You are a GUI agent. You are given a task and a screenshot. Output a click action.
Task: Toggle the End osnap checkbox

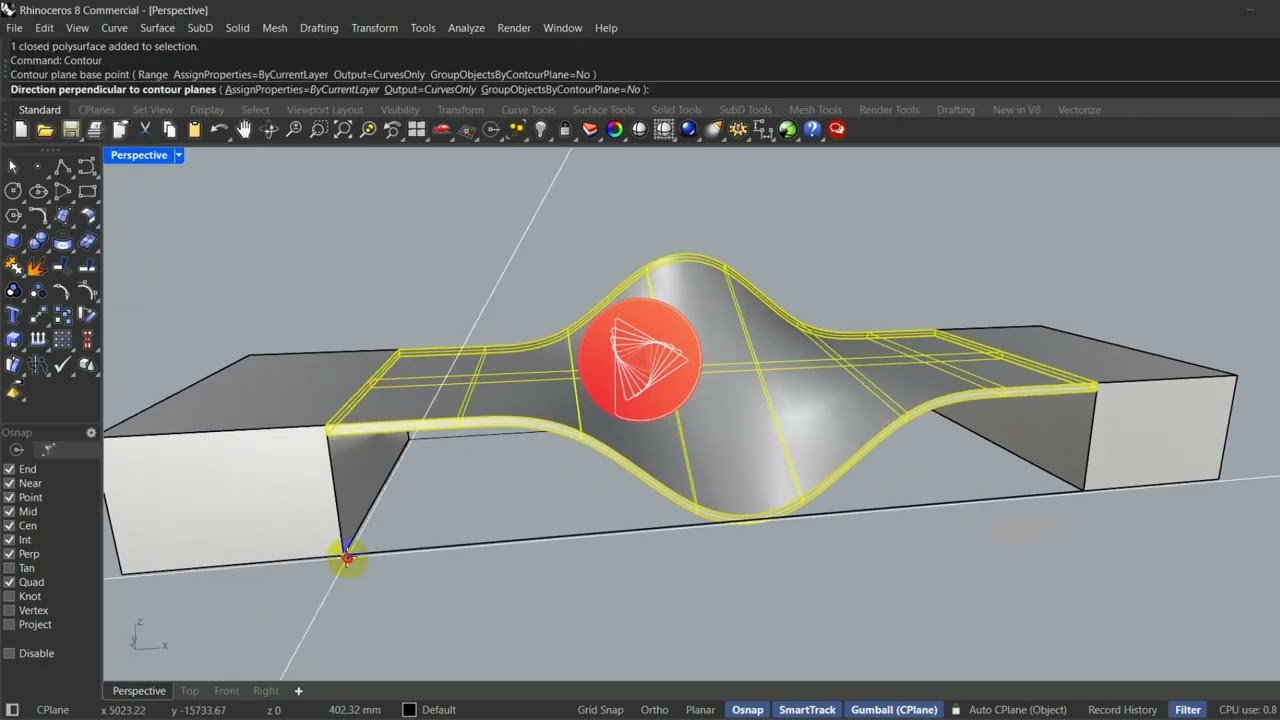(10, 469)
